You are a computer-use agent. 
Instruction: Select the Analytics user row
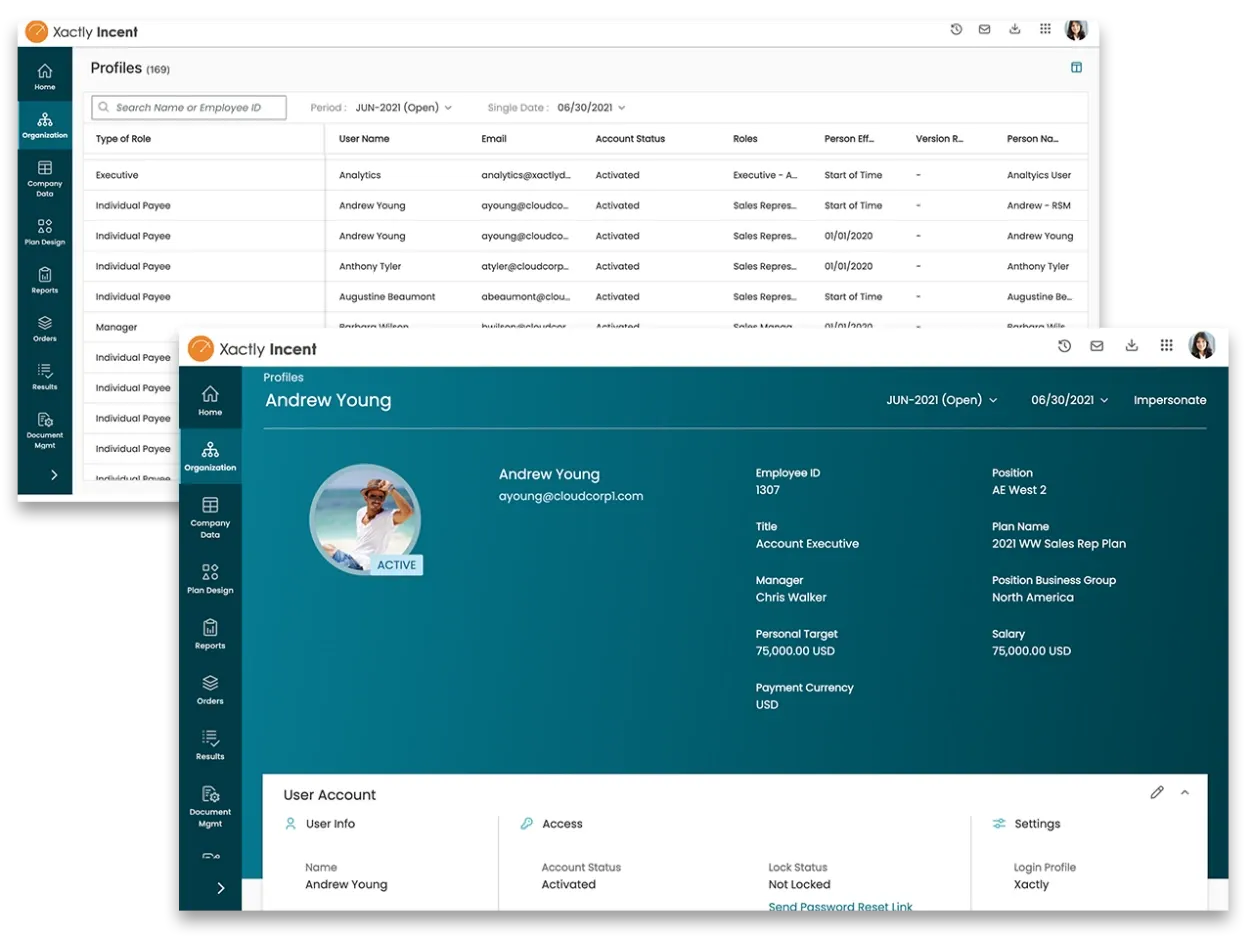(x=586, y=175)
